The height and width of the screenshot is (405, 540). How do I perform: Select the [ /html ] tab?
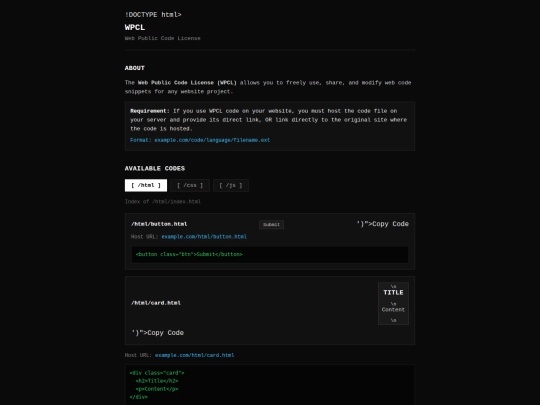coord(146,185)
